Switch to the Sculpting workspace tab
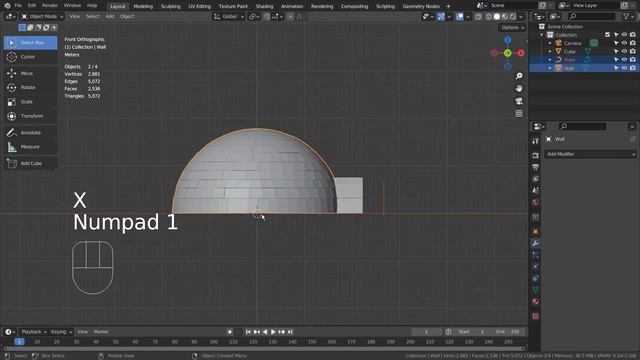The width and height of the screenshot is (640, 360). [171, 6]
